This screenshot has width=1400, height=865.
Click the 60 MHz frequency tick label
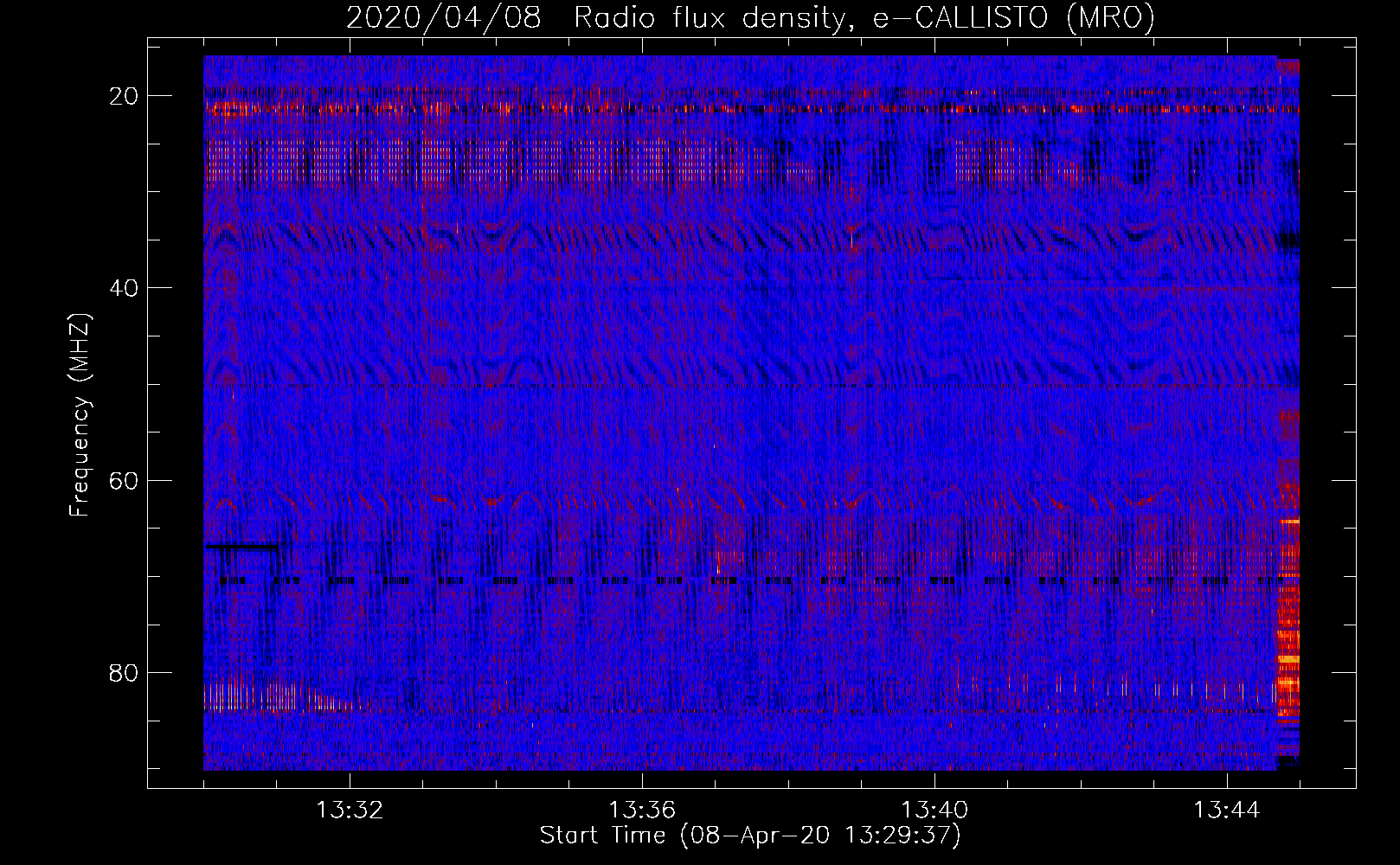tap(124, 480)
